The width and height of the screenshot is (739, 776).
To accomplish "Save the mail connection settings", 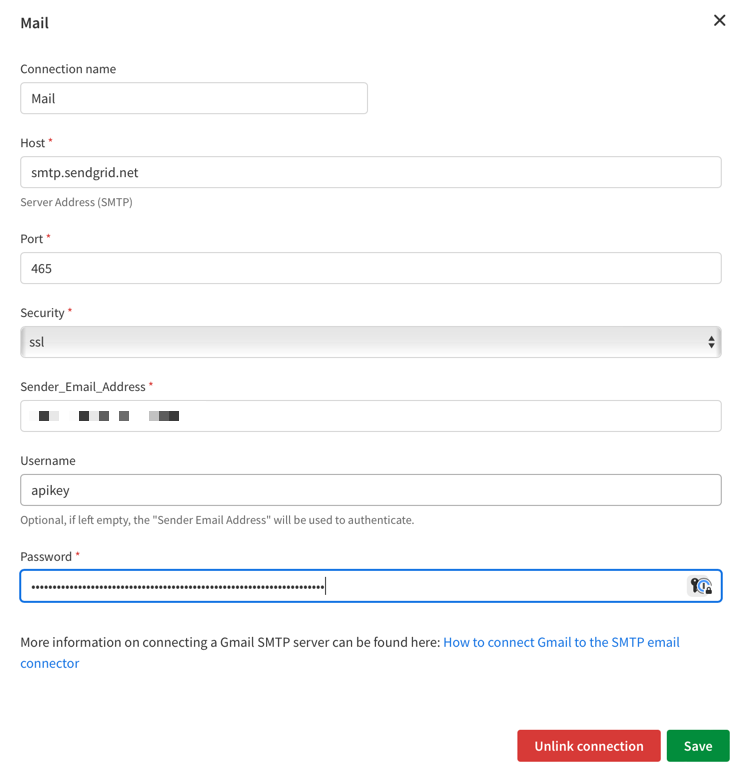I will pos(698,746).
